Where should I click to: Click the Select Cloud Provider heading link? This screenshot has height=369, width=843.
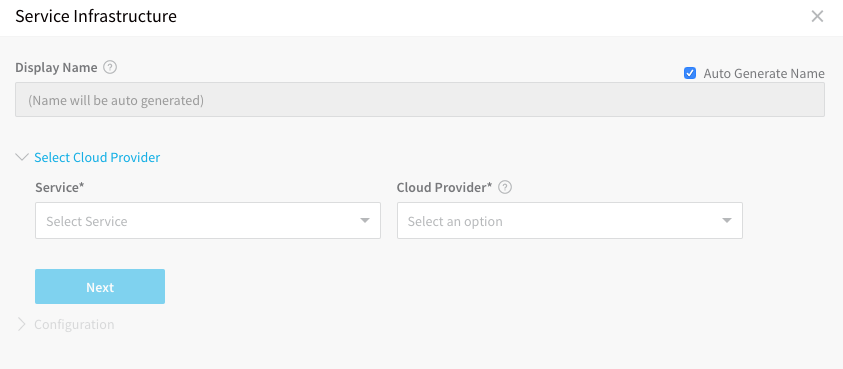click(x=97, y=158)
